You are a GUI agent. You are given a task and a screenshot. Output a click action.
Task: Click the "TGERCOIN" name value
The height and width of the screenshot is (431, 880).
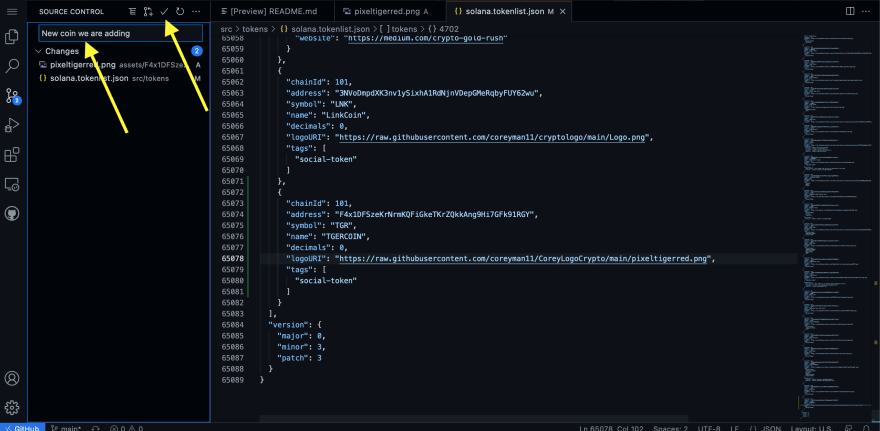pos(343,236)
